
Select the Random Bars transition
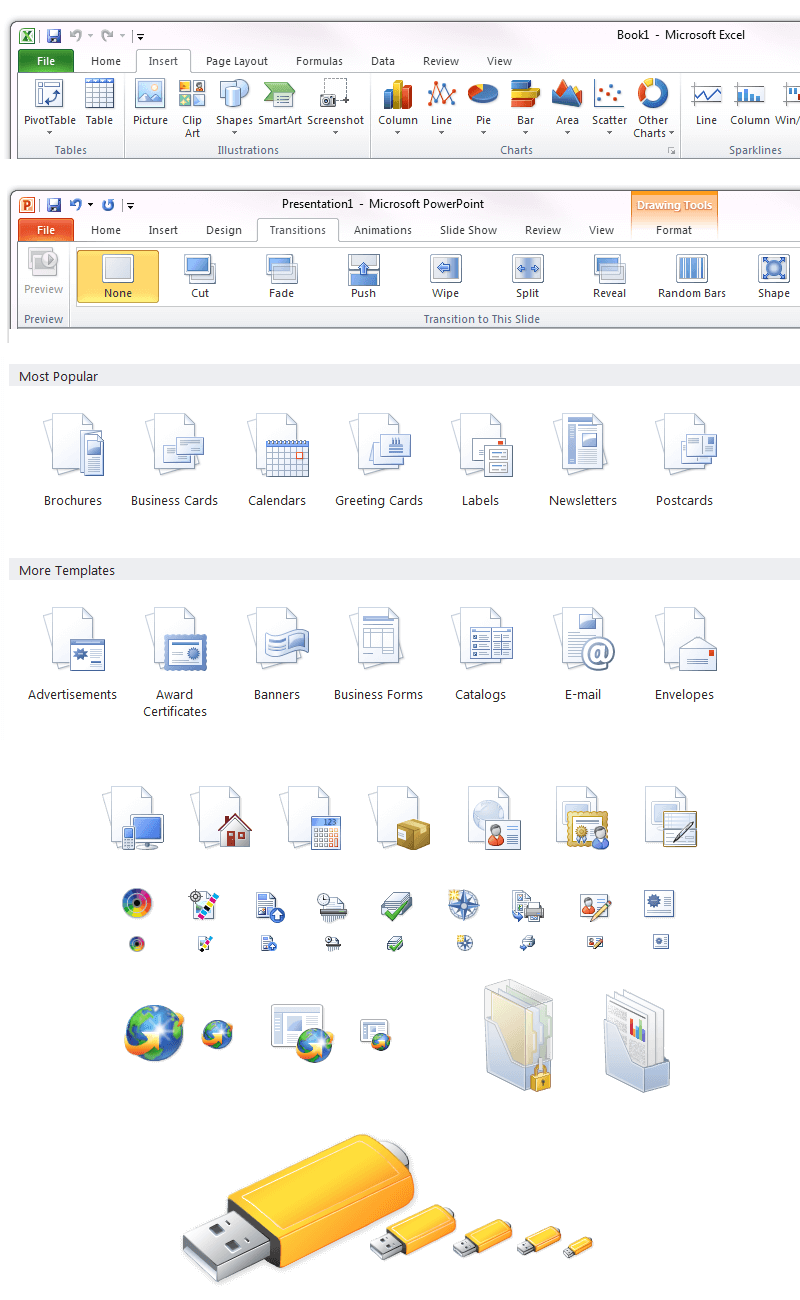(692, 276)
